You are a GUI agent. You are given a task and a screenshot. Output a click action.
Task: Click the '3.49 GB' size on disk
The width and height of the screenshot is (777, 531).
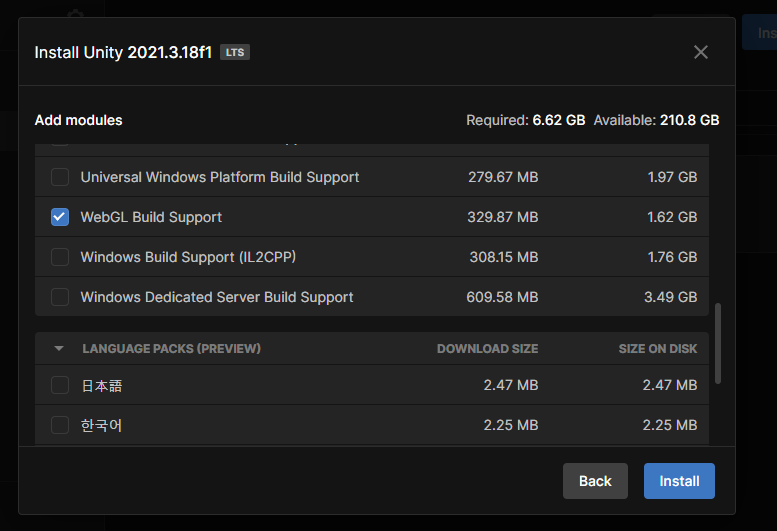pos(670,297)
